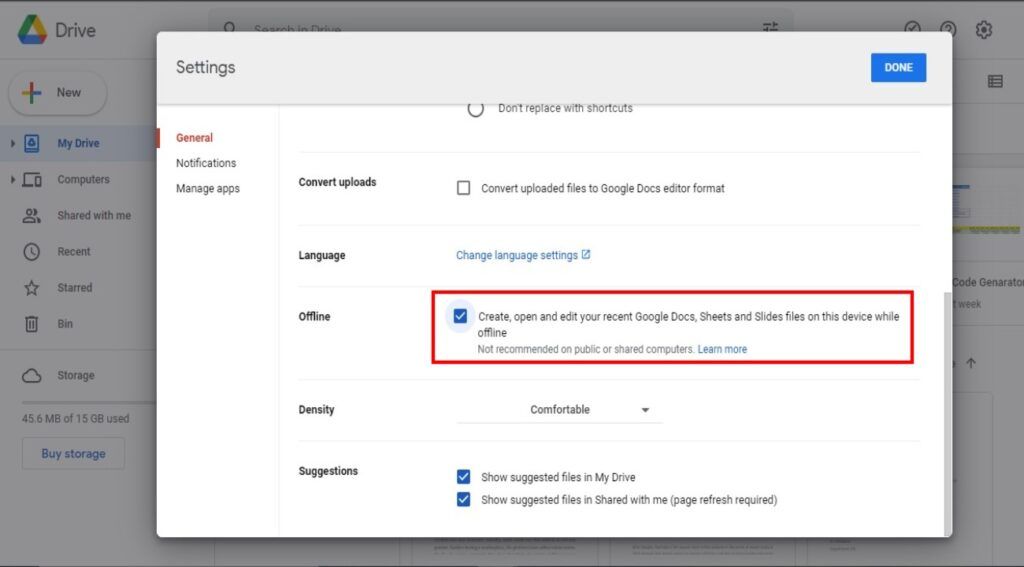Click the 45.6 MB of 15 GB used text
This screenshot has width=1024, height=567.
(x=75, y=419)
